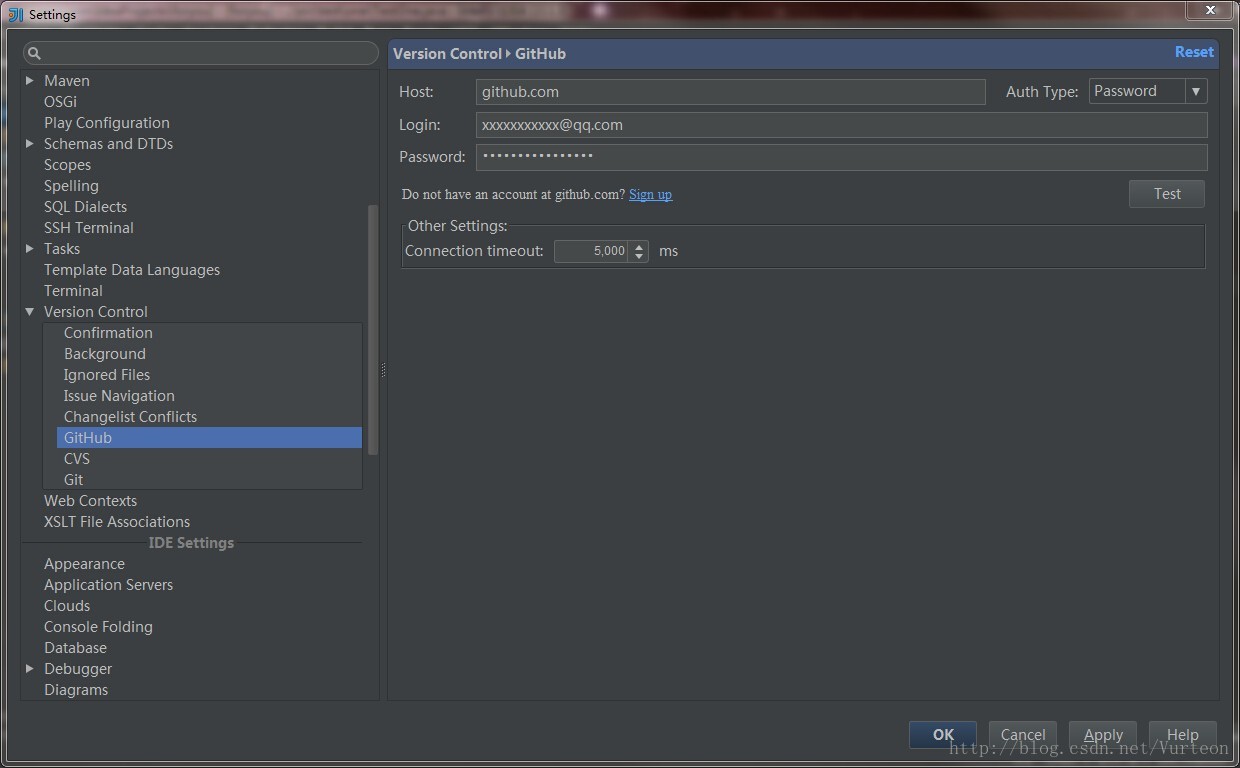
Task: Click the Reset link
Action: tap(1194, 52)
